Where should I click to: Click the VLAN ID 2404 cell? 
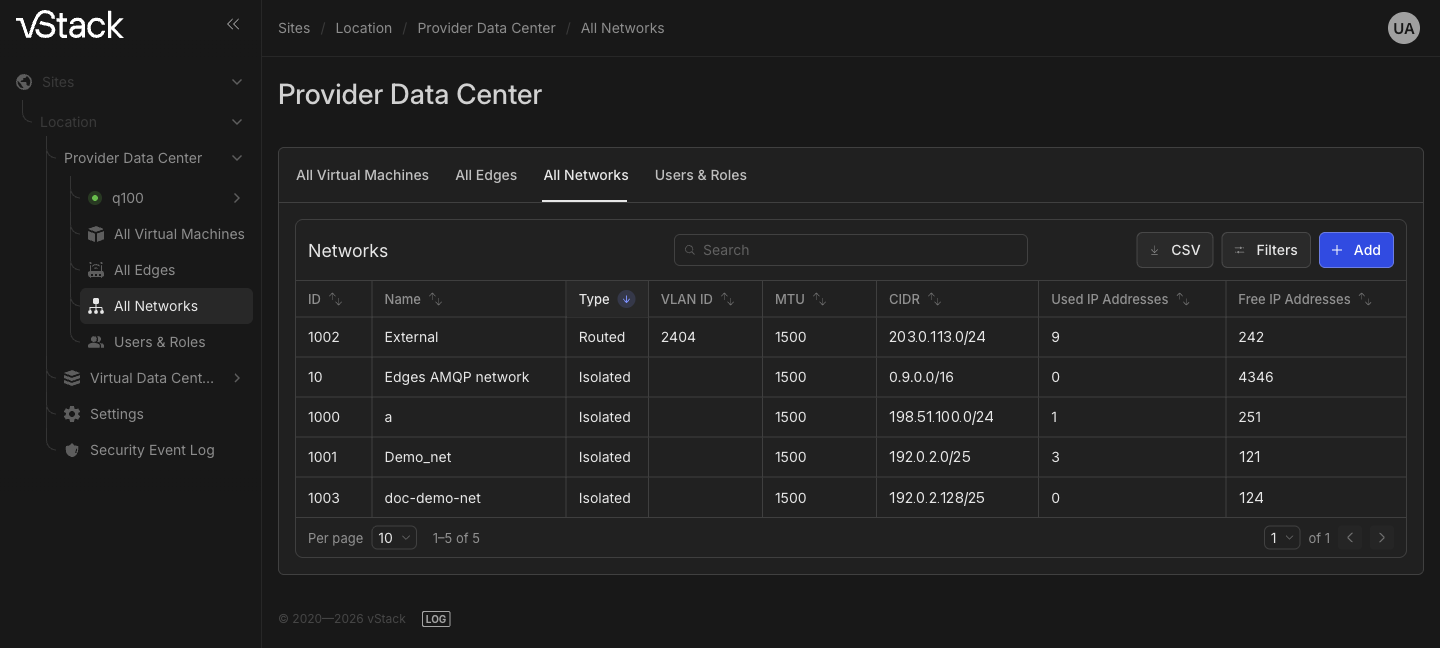[678, 337]
